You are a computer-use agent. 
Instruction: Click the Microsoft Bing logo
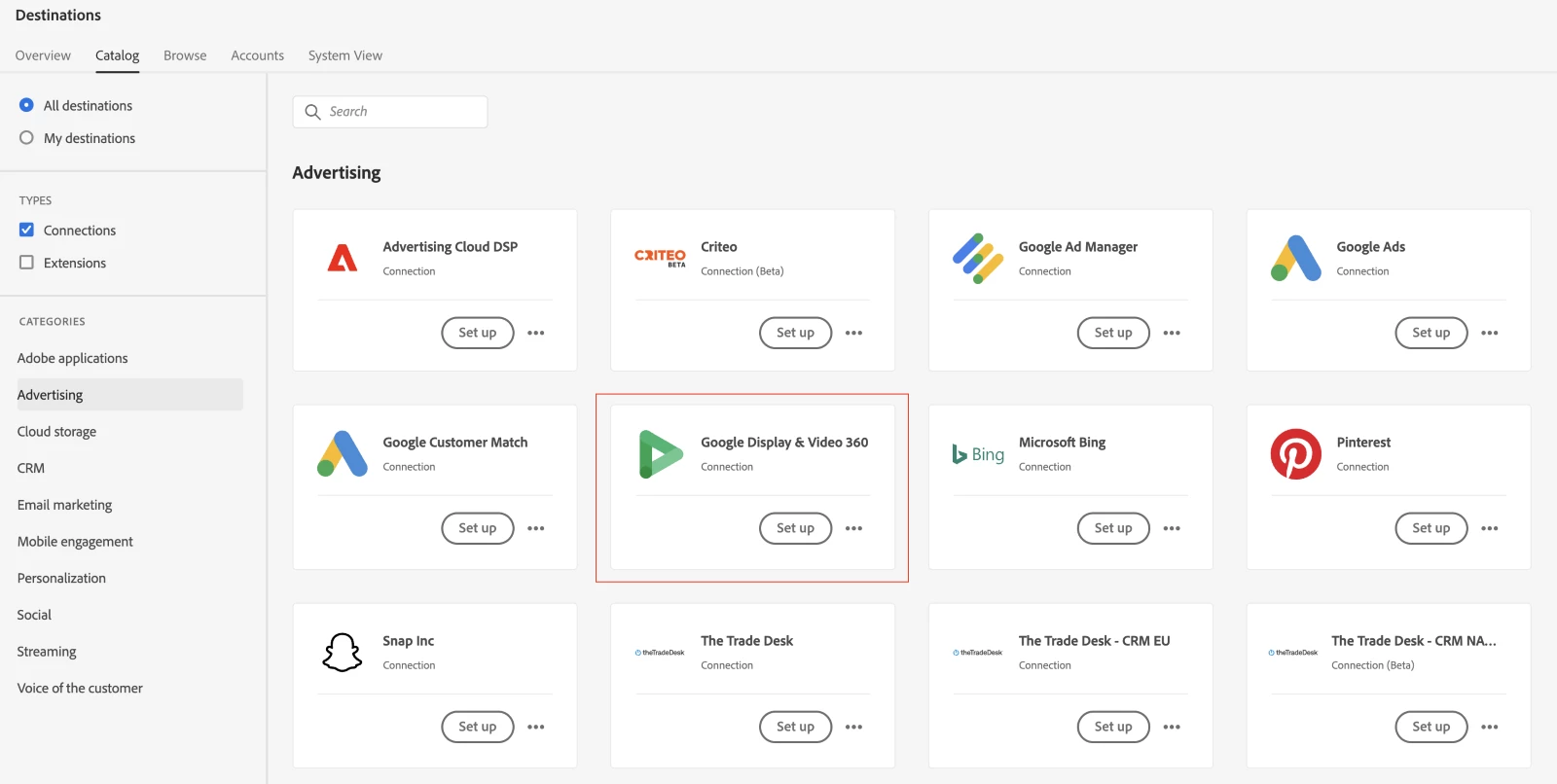[978, 454]
